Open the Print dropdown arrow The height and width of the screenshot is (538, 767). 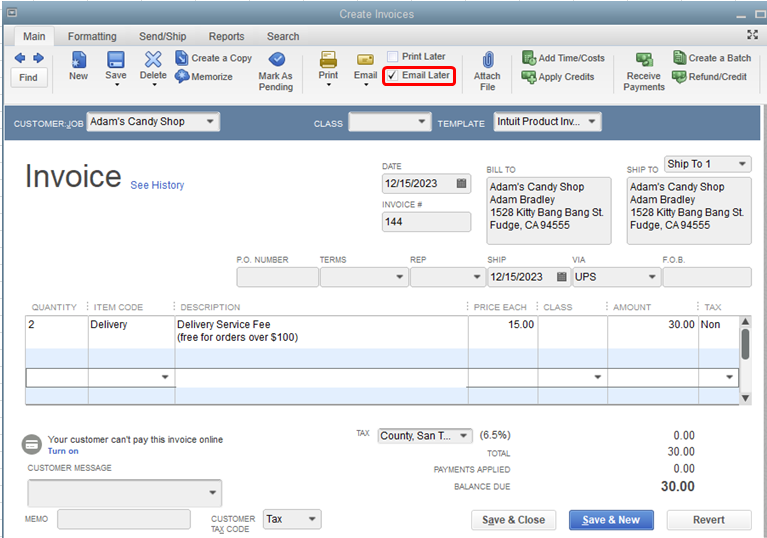[329, 85]
